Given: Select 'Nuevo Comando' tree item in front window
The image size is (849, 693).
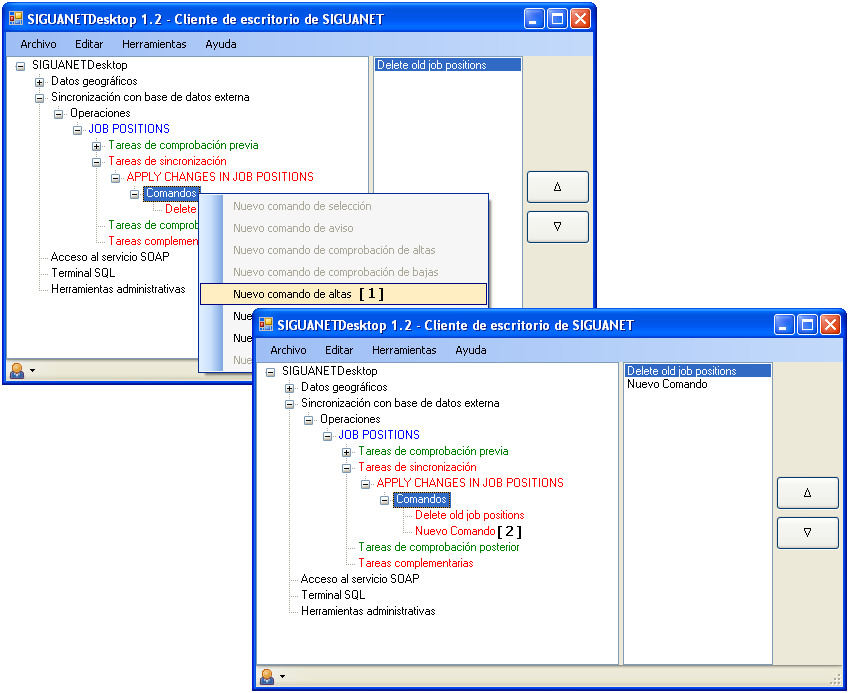Looking at the screenshot, I should 455,531.
